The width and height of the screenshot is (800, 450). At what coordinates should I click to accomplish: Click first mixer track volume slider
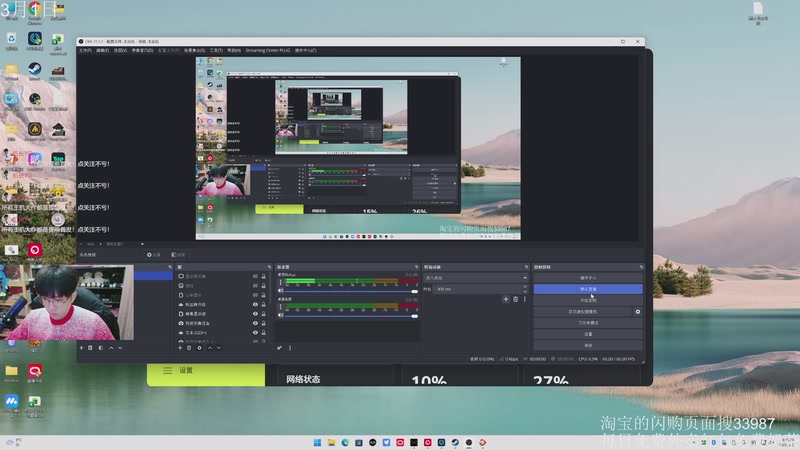351,291
